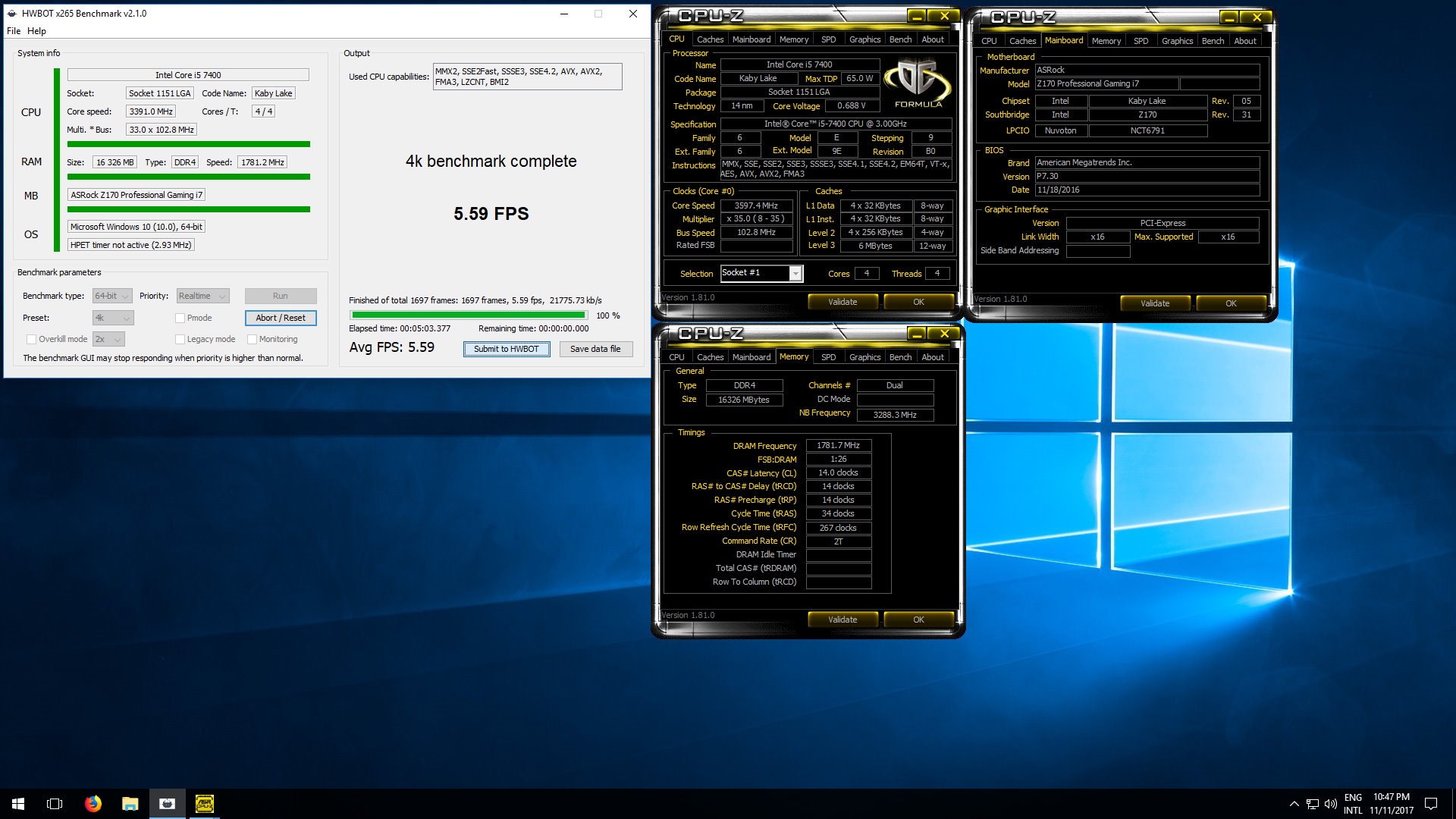
Task: Switch to Mainboard tab in CPU window
Action: 752,39
